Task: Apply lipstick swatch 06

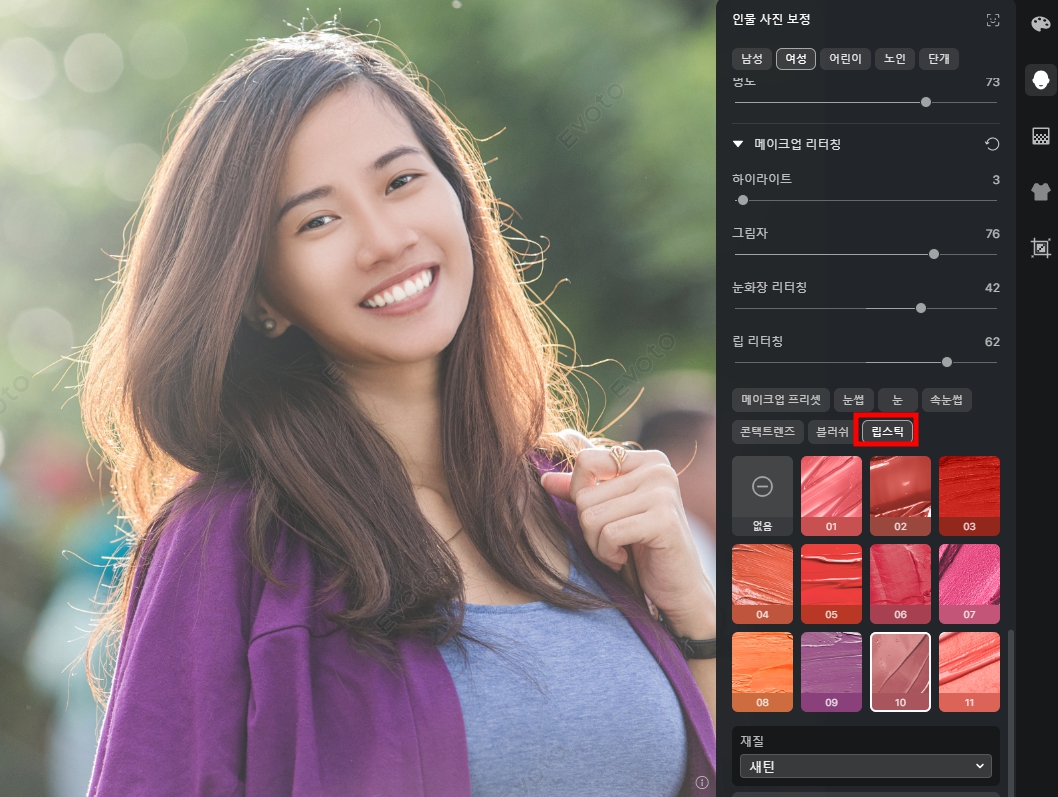Action: tap(900, 584)
